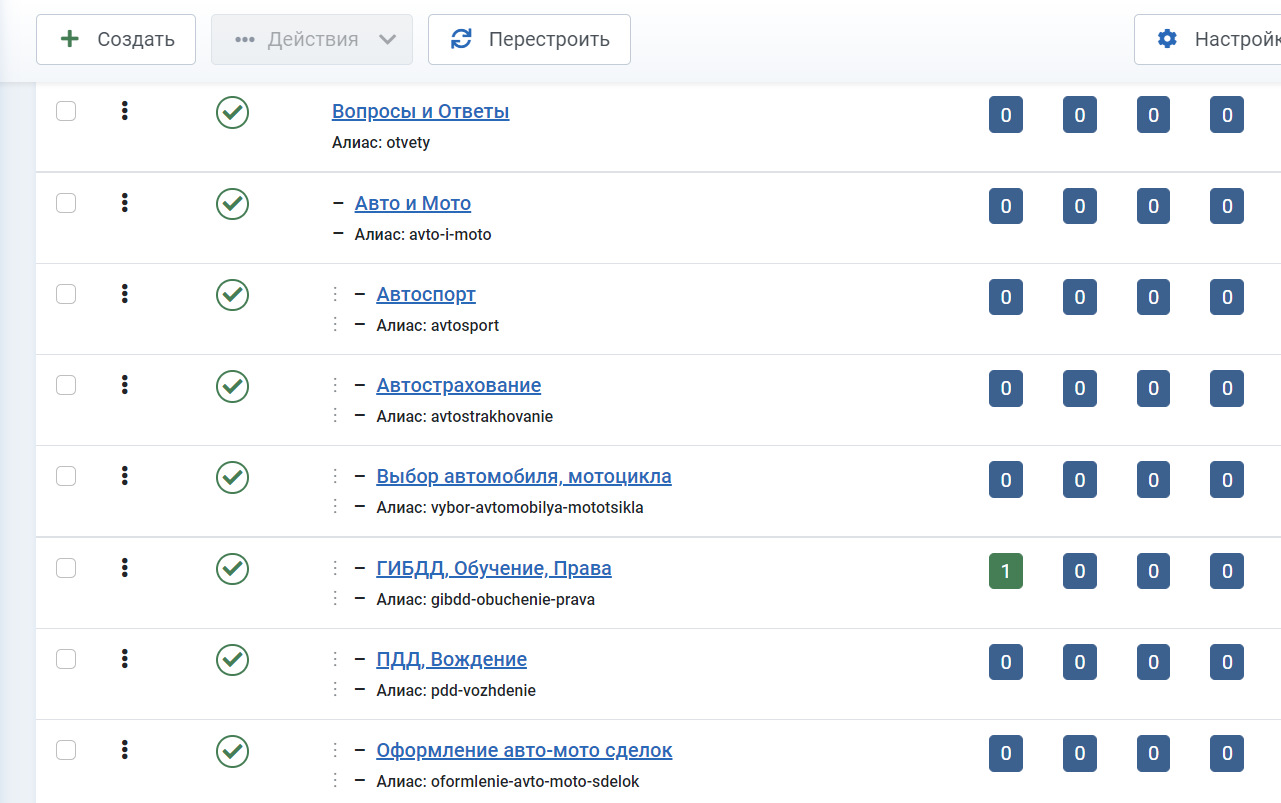Click the drag handle beside Выбор автомобиля, мотоцикла

coord(336,476)
